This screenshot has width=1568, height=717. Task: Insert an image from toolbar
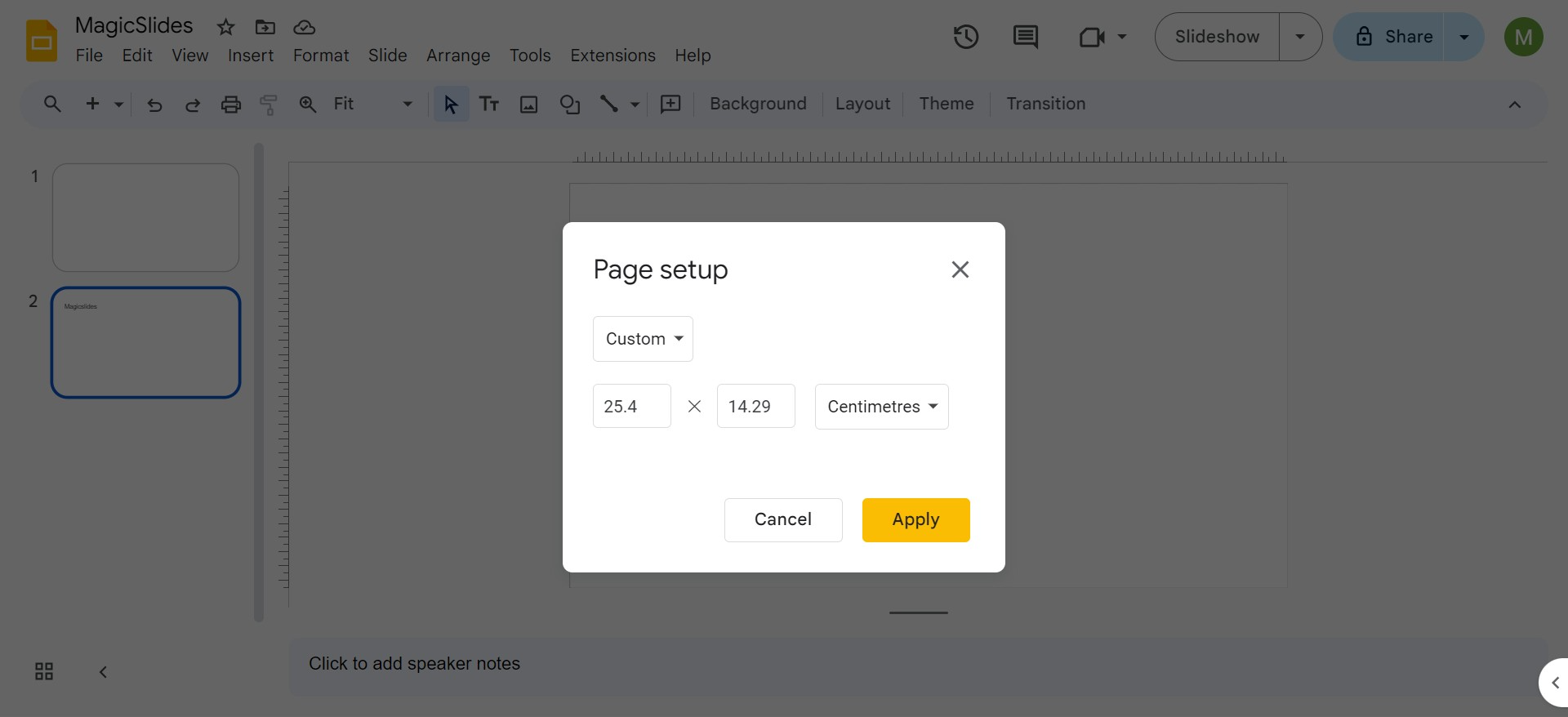[529, 105]
